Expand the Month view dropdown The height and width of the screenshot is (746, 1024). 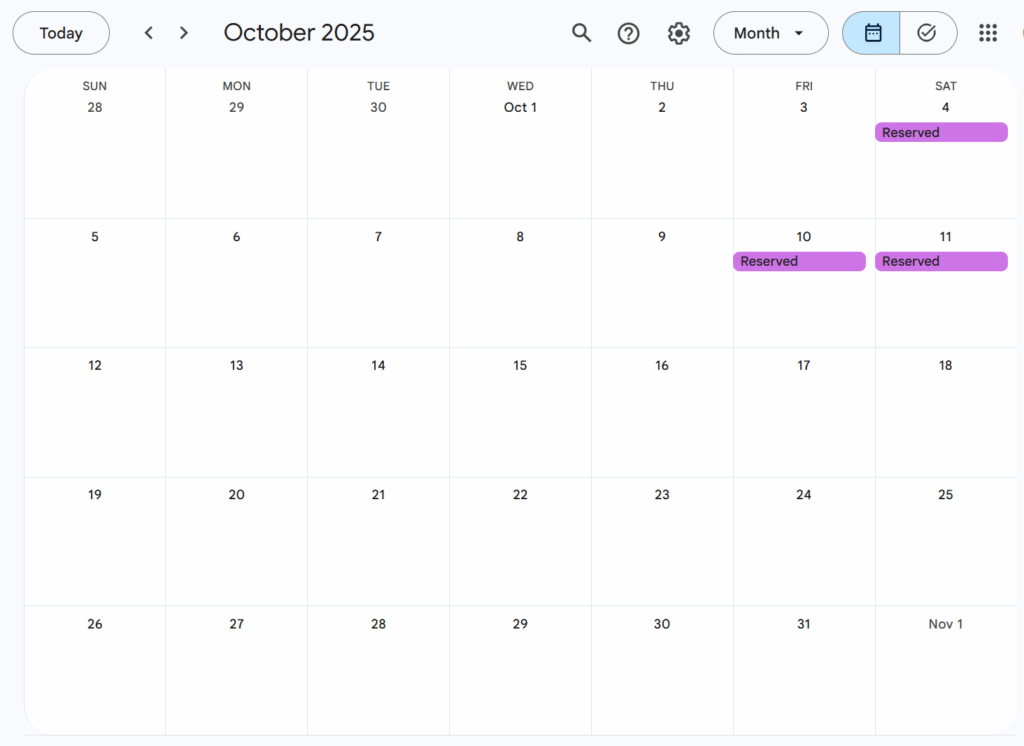(x=771, y=33)
